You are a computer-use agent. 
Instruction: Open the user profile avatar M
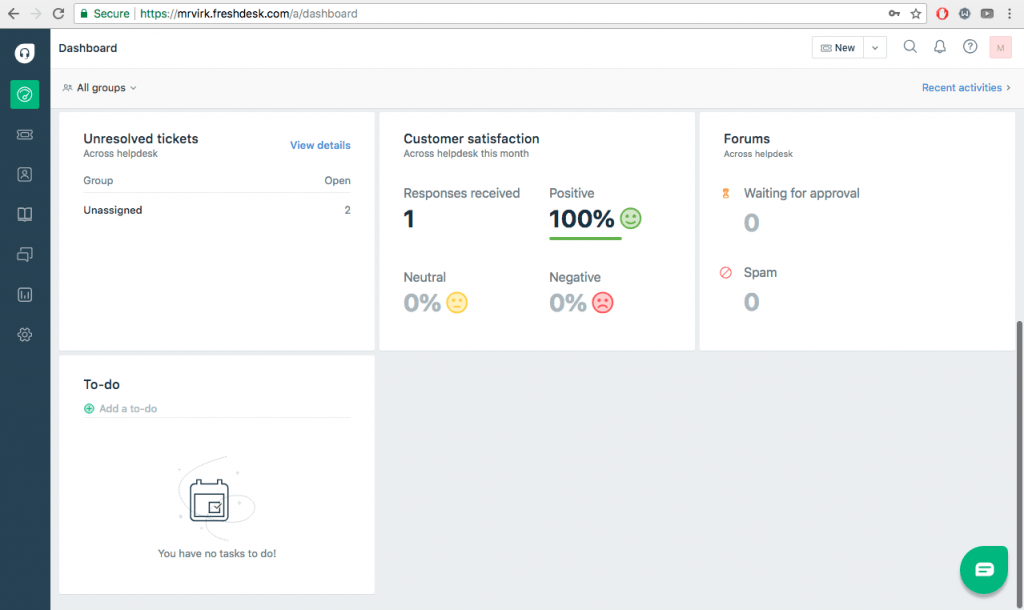click(1000, 48)
